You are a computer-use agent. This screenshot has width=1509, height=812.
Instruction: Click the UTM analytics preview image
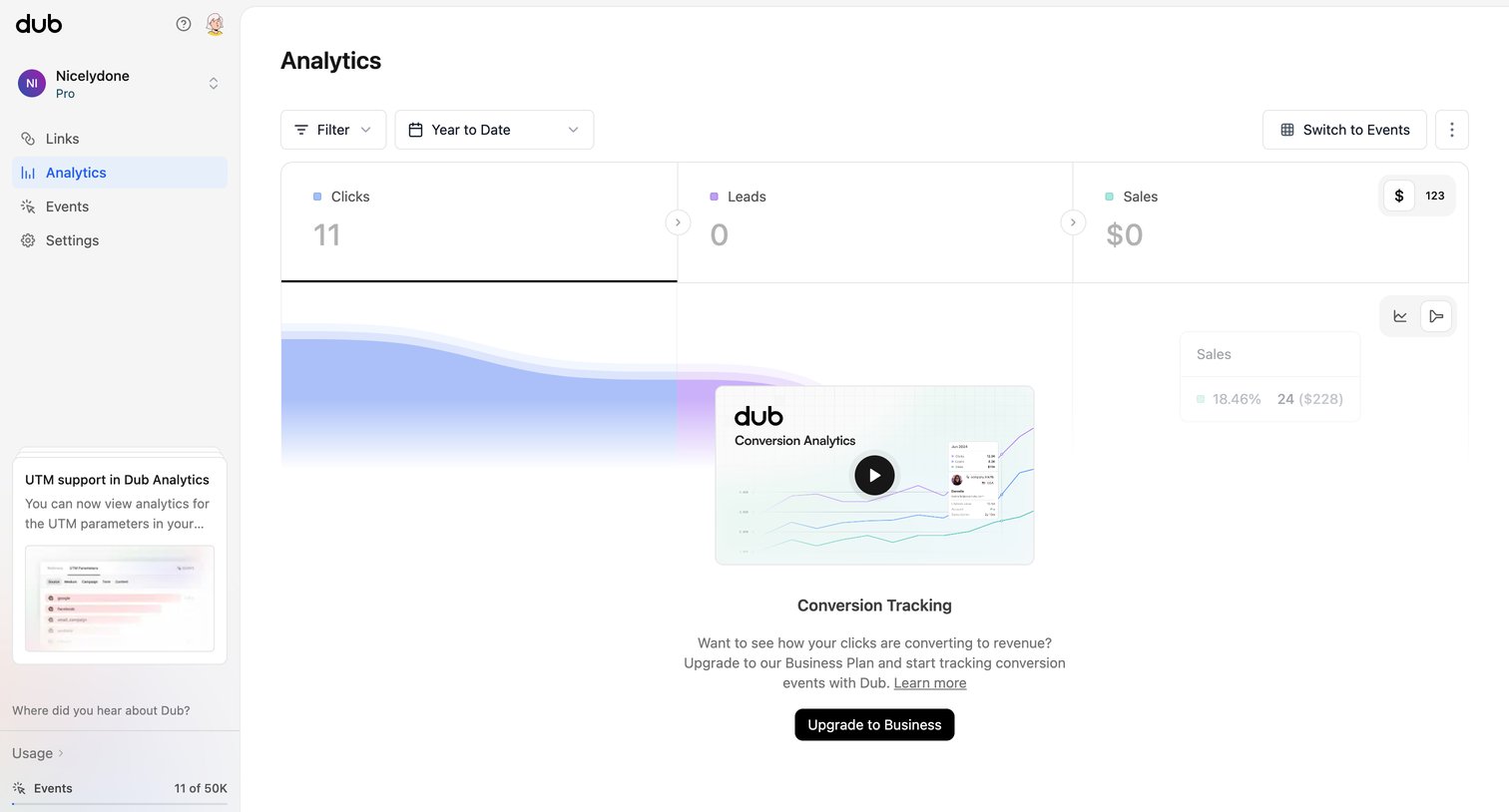(120, 599)
